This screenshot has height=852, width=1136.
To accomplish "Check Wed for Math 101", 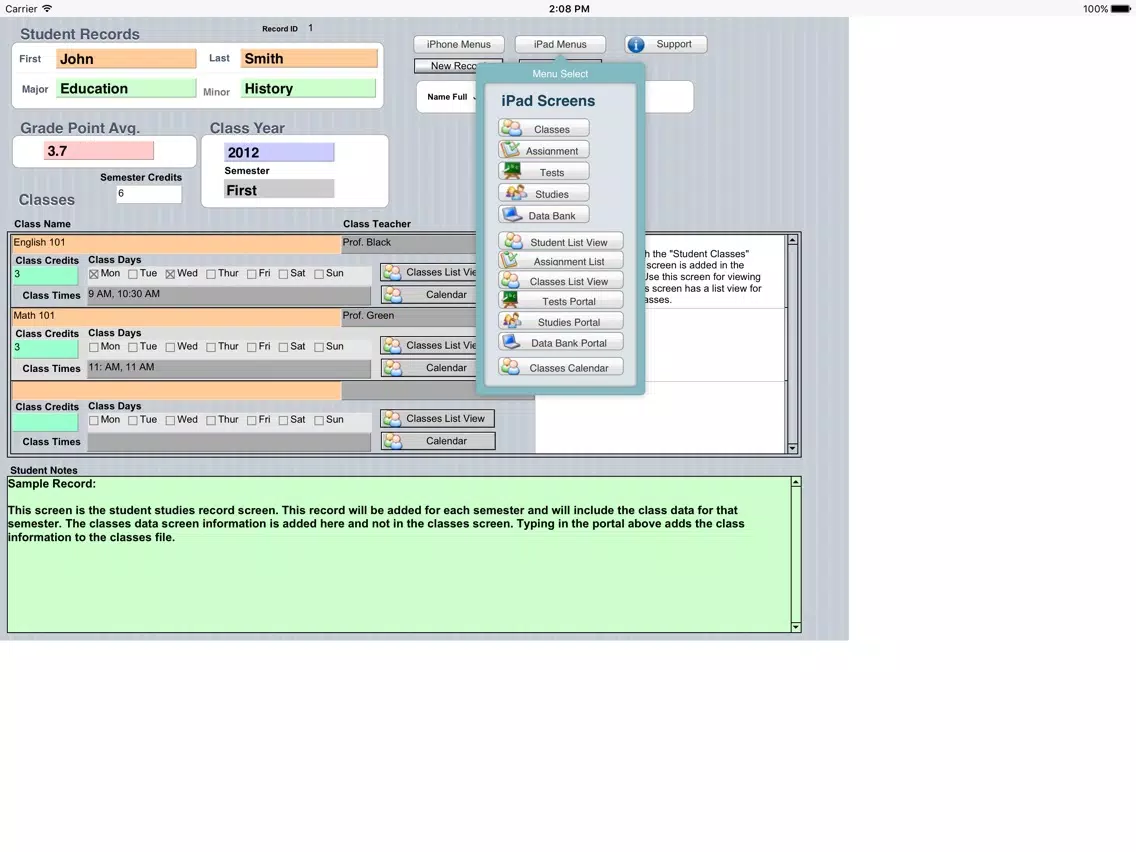I will click(170, 347).
